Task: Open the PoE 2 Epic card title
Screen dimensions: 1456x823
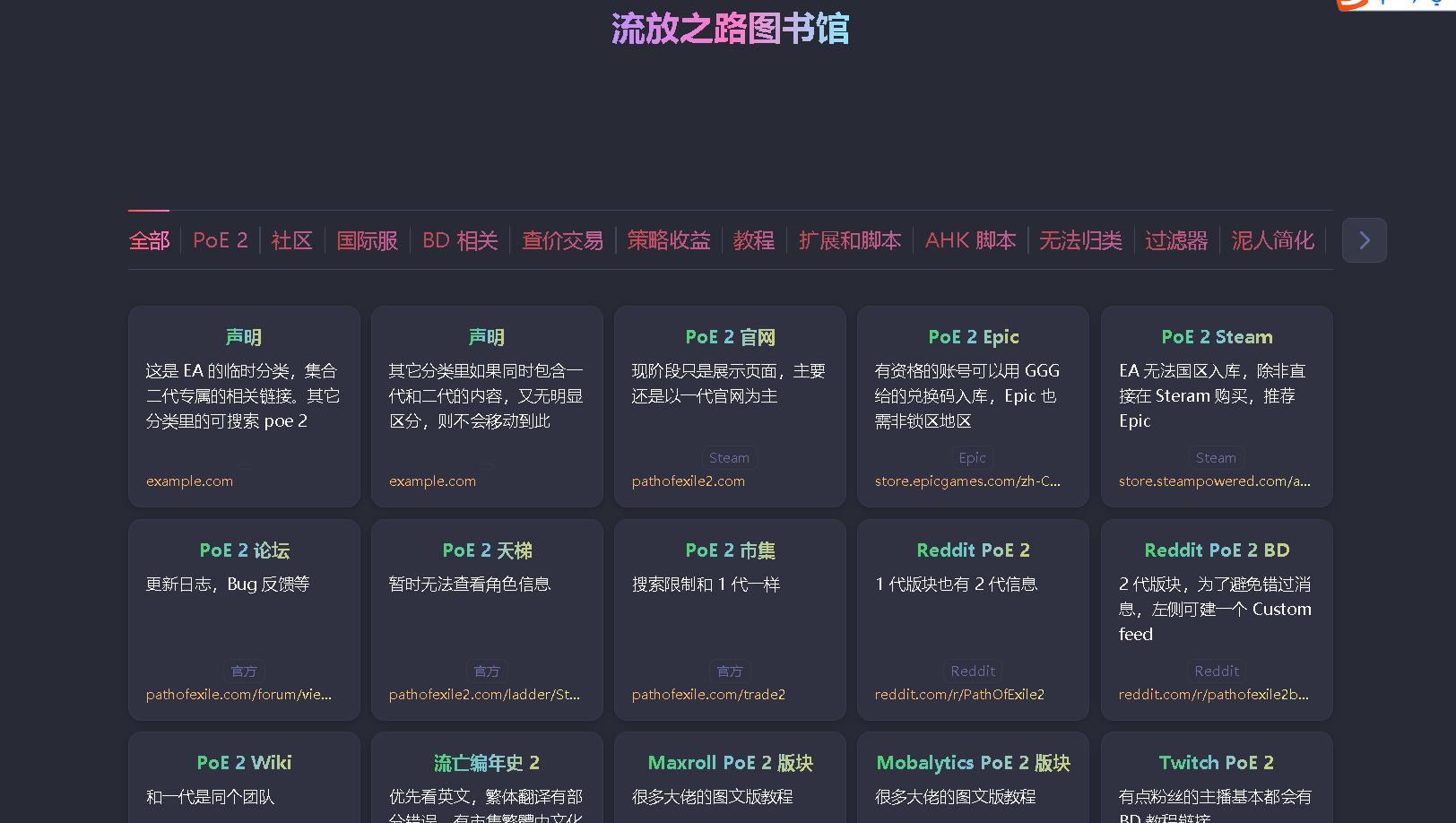Action: (974, 337)
